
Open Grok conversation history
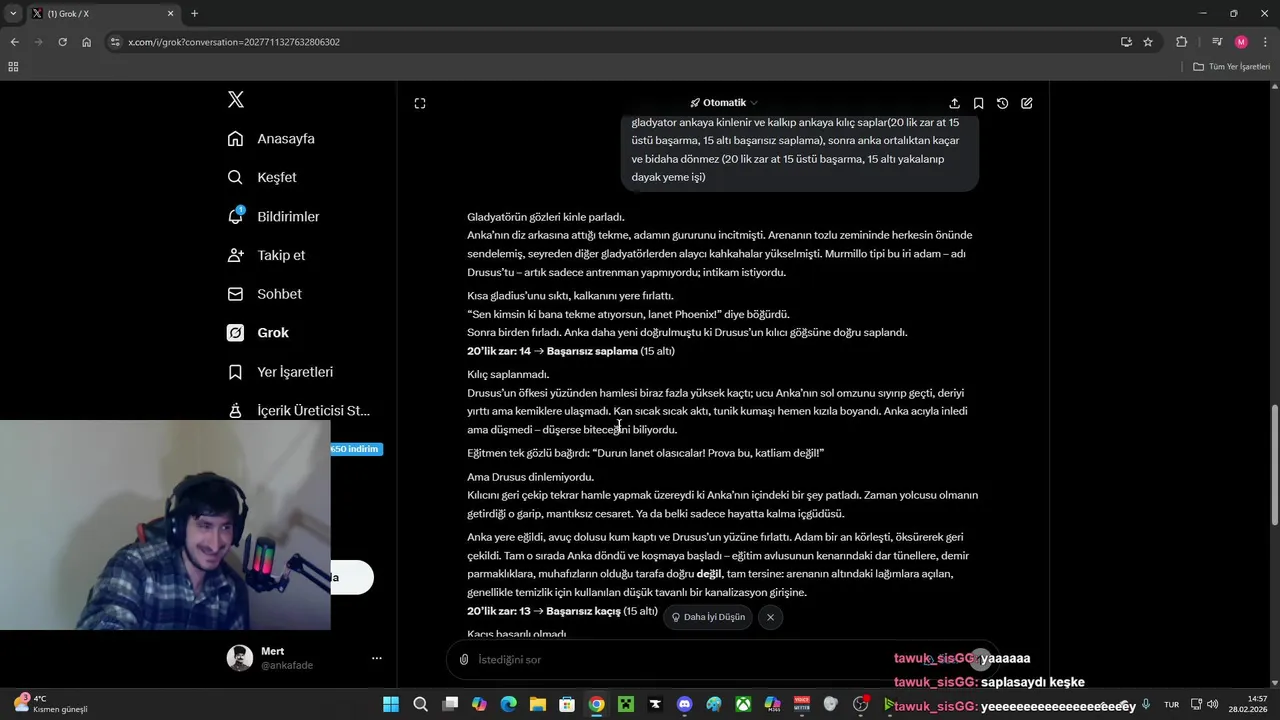click(1002, 103)
